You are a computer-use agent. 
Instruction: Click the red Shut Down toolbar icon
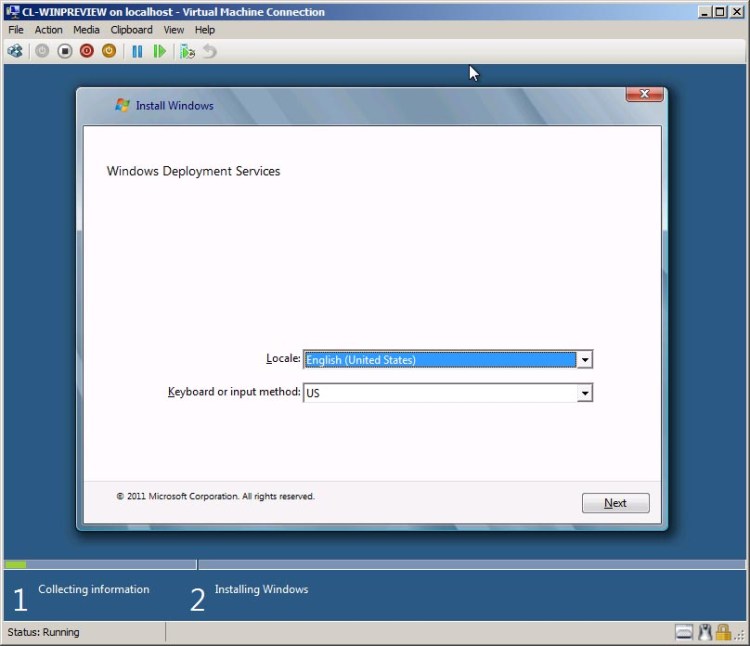click(87, 51)
